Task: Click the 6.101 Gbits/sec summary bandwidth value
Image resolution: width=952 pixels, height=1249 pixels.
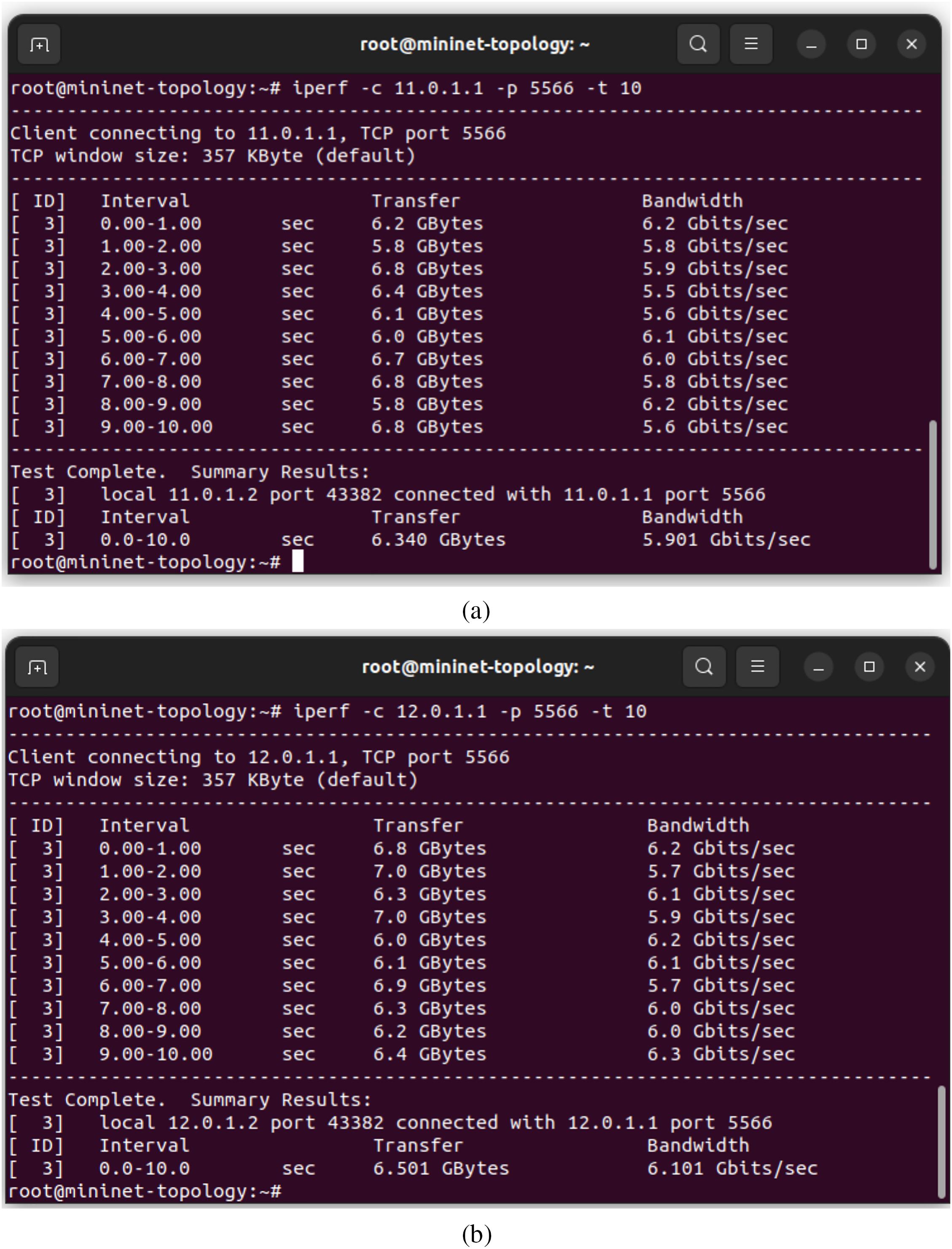Action: coord(732,1168)
